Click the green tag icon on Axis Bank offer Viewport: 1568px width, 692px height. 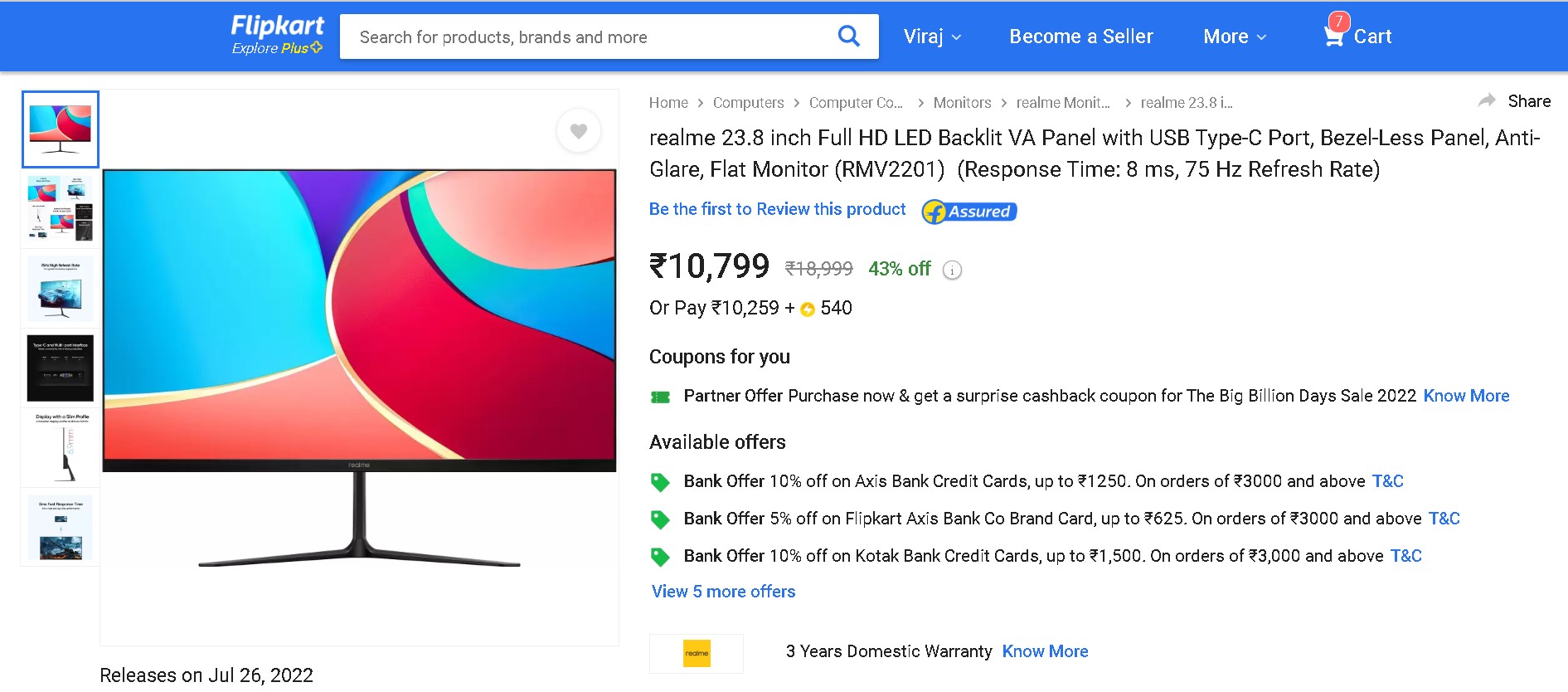pos(661,481)
